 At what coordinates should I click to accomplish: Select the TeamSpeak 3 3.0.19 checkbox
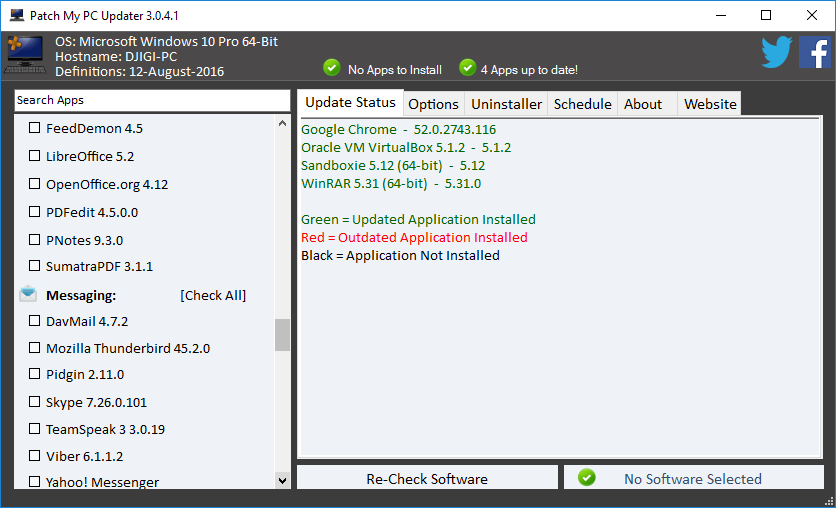[x=34, y=428]
